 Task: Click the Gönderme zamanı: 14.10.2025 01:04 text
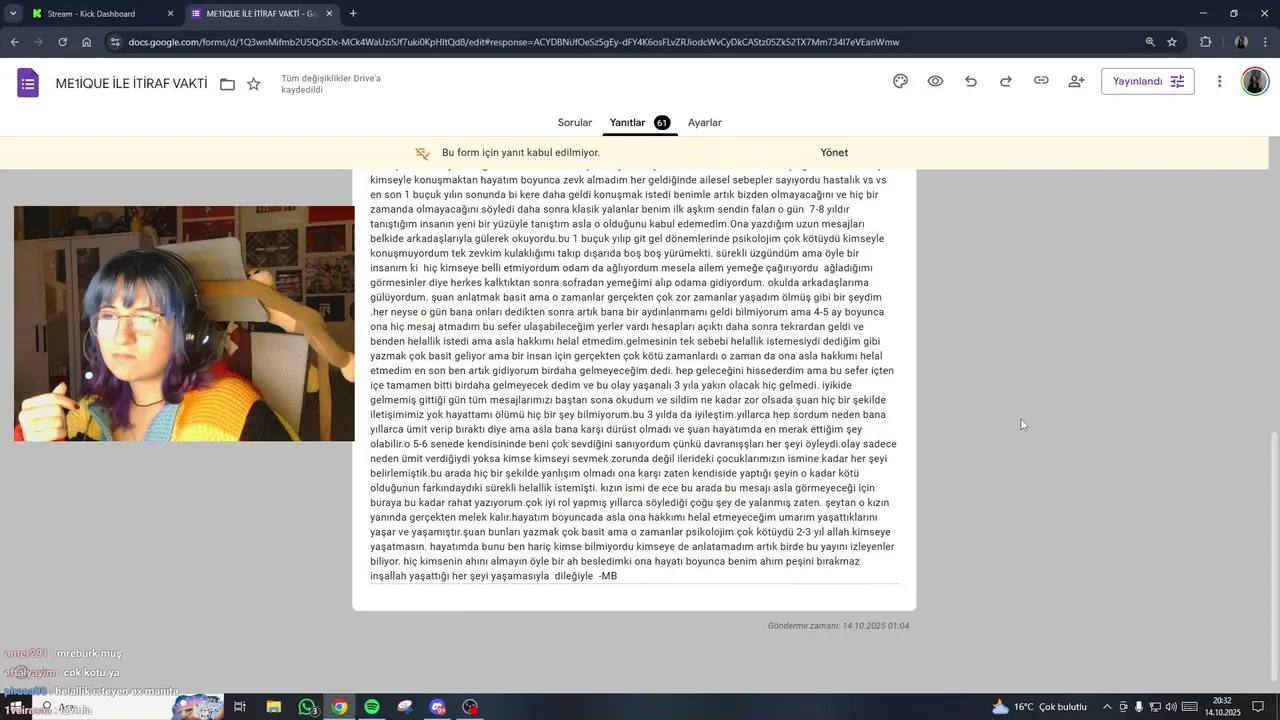(838, 626)
